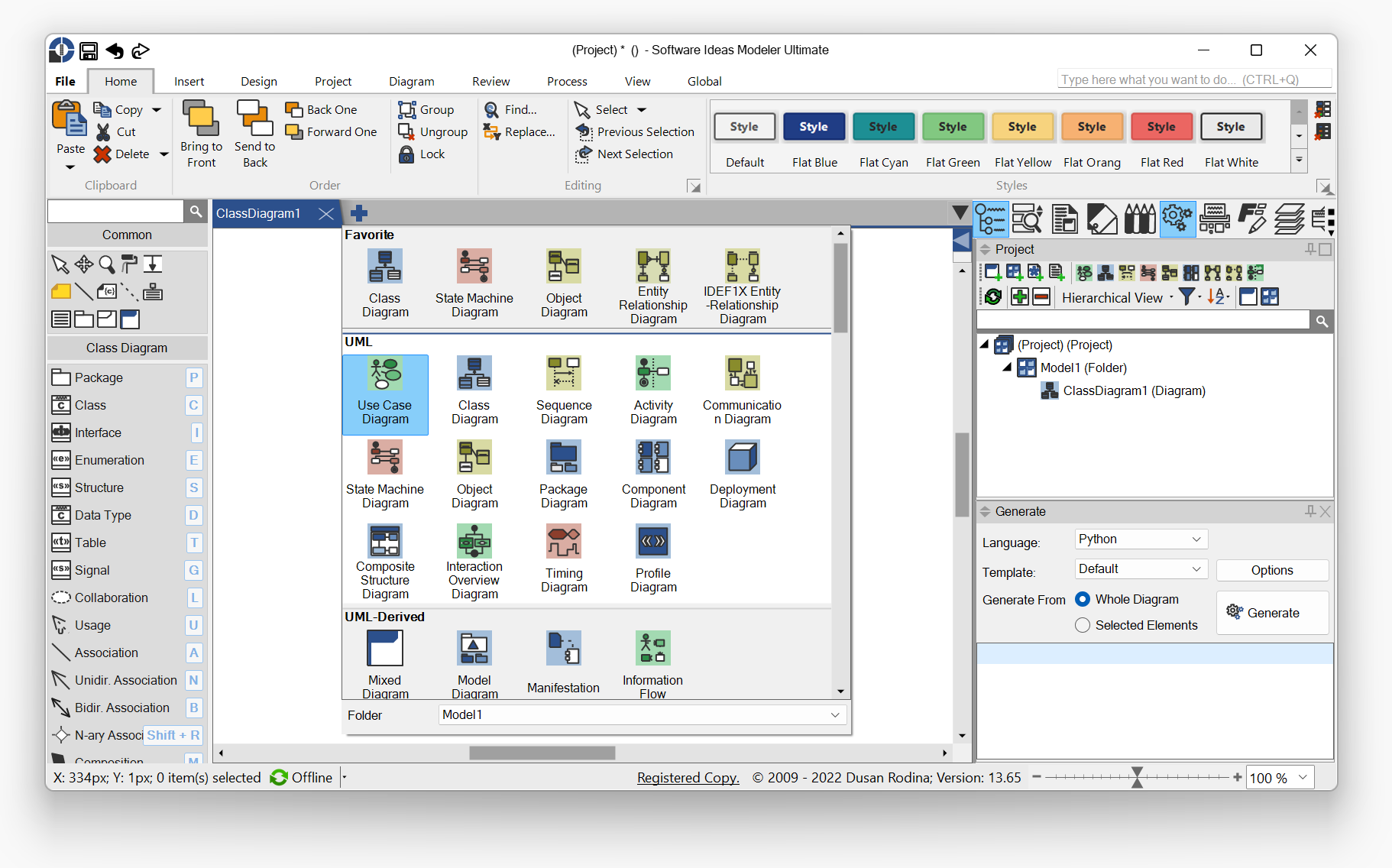Screen dimensions: 1392x868
Task: Choose Selected Elements for generation
Action: (x=1083, y=625)
